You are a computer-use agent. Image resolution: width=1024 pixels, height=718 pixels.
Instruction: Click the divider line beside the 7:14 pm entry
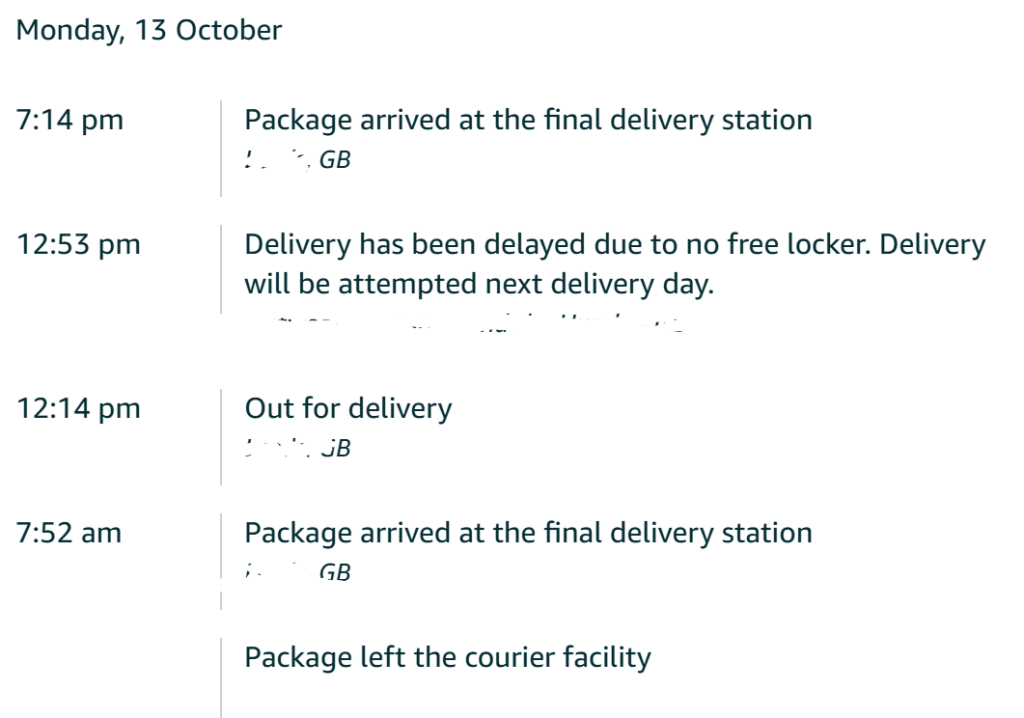[x=221, y=147]
